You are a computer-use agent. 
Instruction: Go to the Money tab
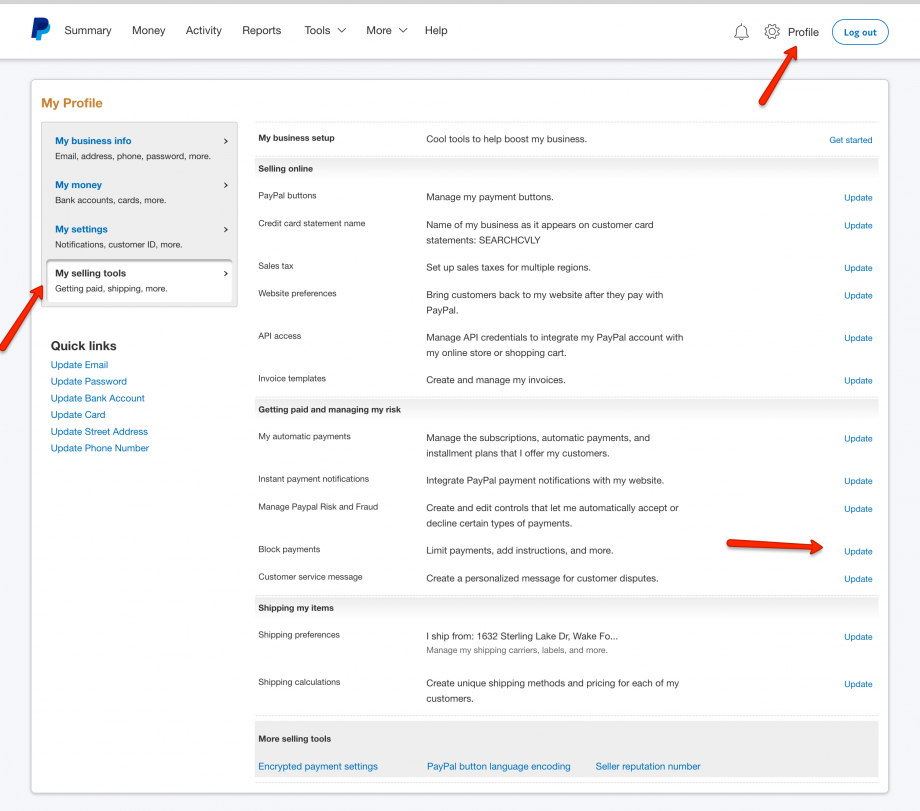point(148,31)
